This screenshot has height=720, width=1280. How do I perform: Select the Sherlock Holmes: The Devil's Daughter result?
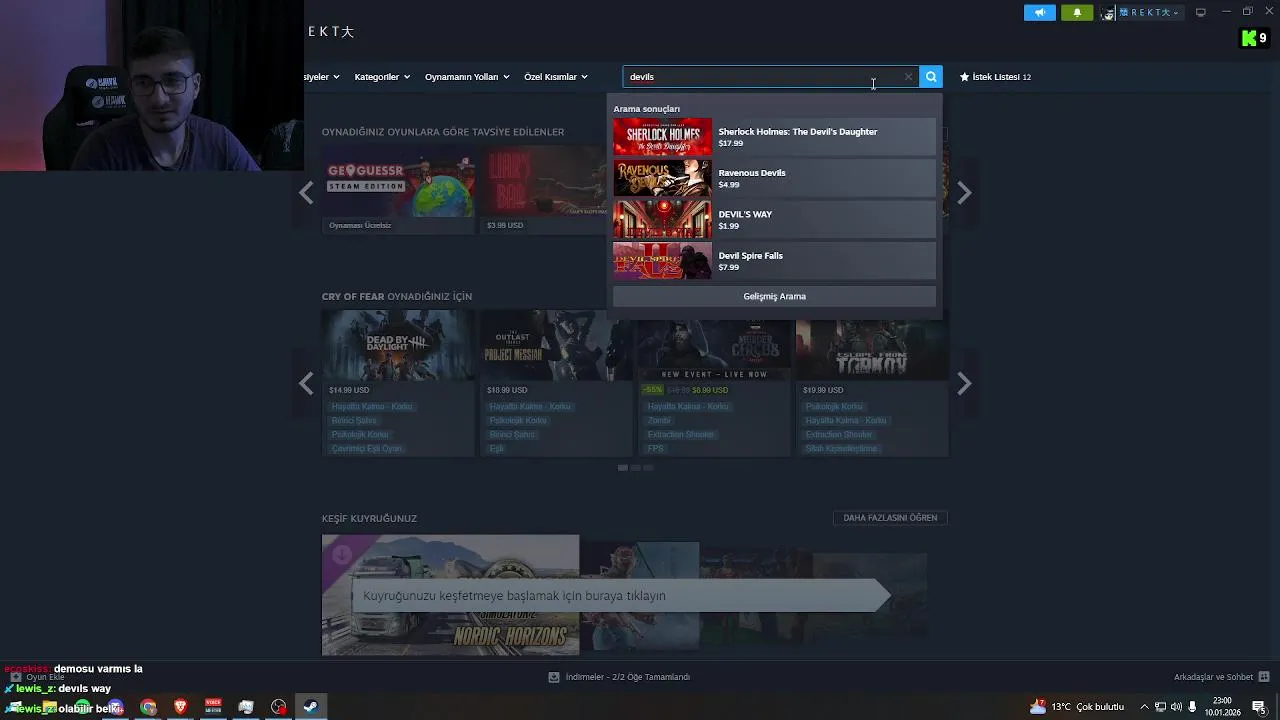pyautogui.click(x=774, y=137)
